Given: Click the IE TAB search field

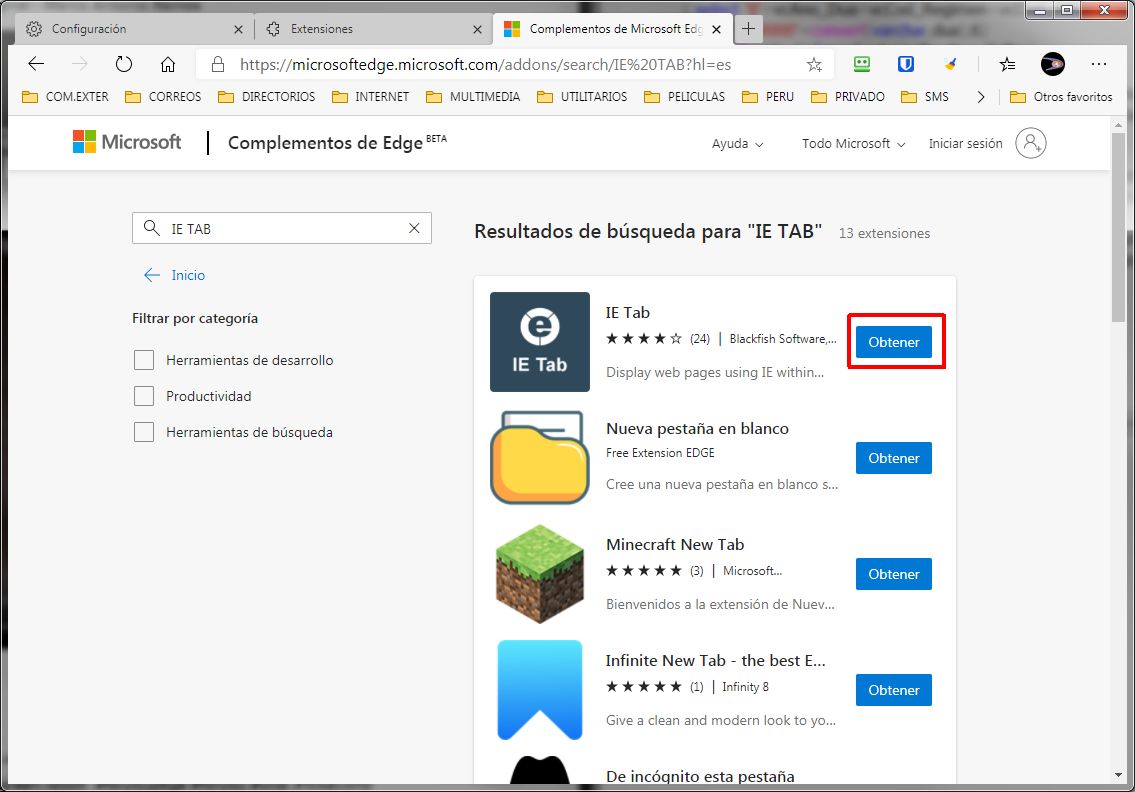Looking at the screenshot, I should pos(282,228).
